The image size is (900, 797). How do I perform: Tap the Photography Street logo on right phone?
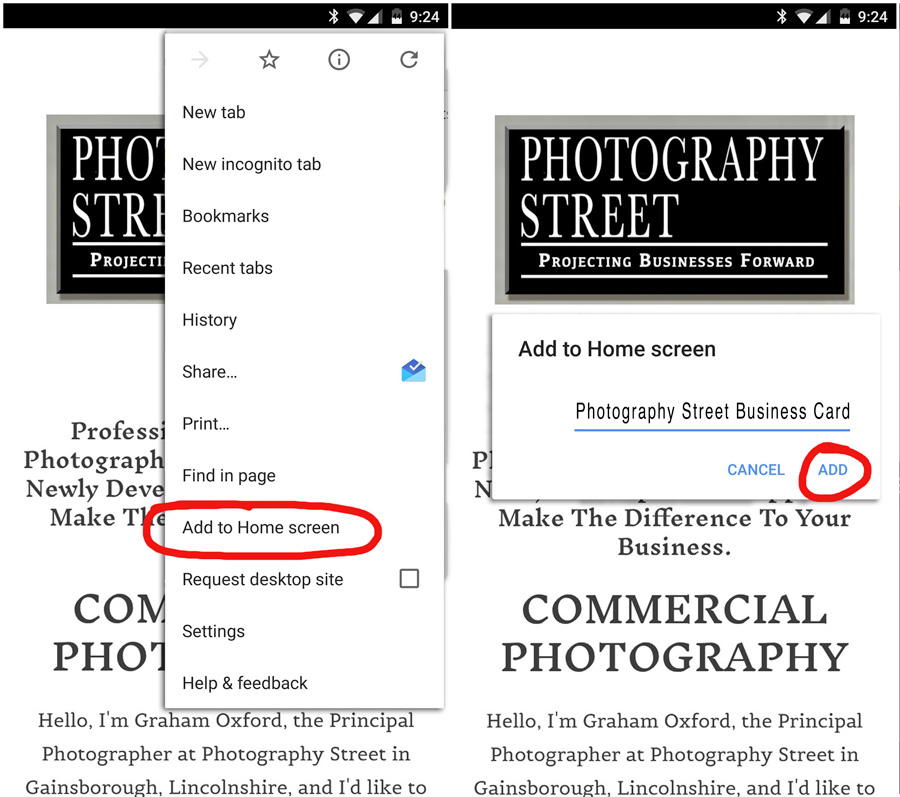(x=674, y=209)
